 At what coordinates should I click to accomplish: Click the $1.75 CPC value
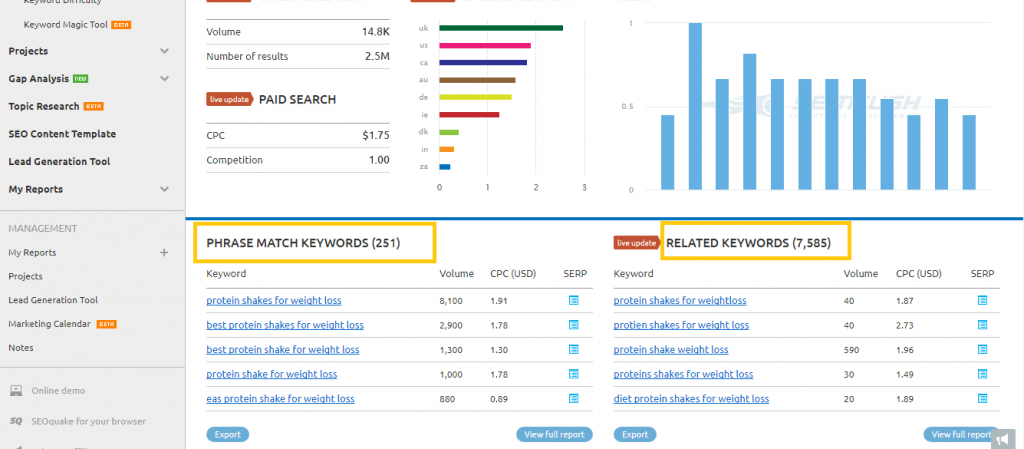pos(376,136)
